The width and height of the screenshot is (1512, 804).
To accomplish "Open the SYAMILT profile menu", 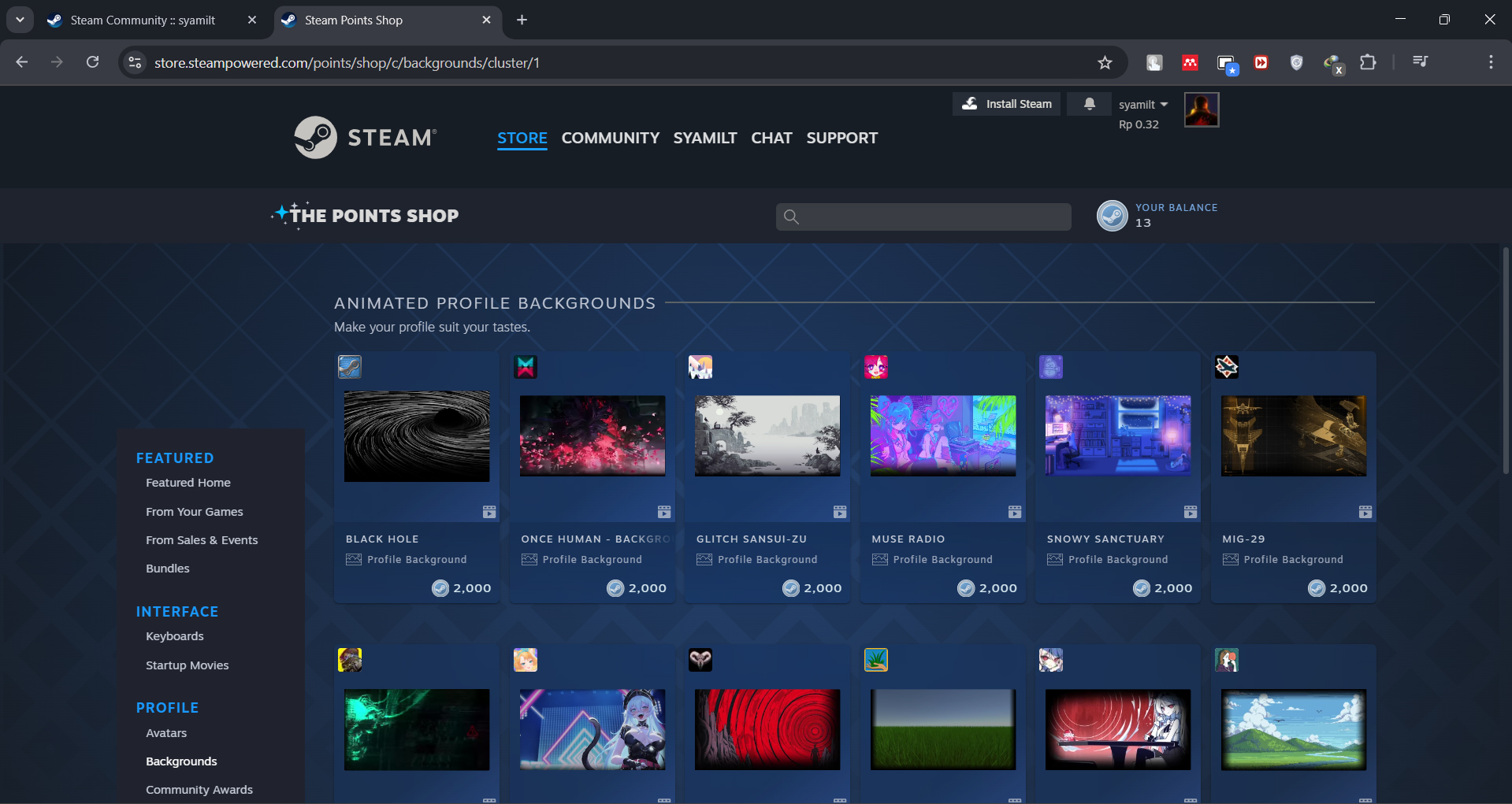I will tap(705, 138).
